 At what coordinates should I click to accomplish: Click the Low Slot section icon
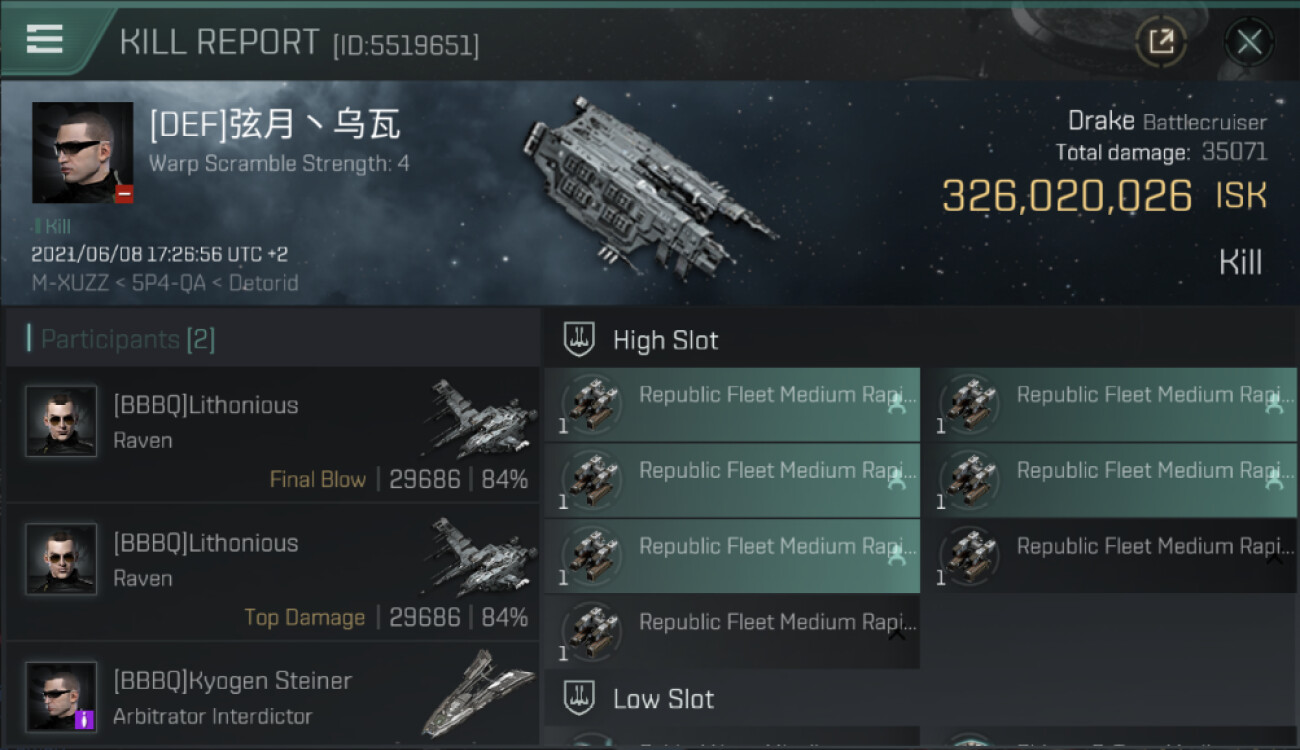pos(579,698)
